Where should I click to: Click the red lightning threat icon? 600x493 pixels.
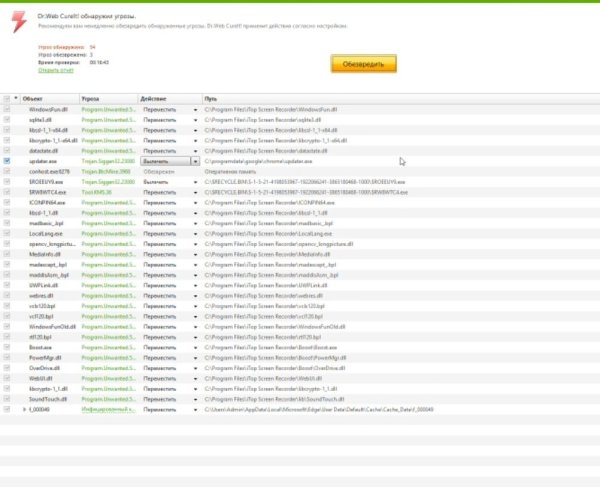tap(19, 22)
